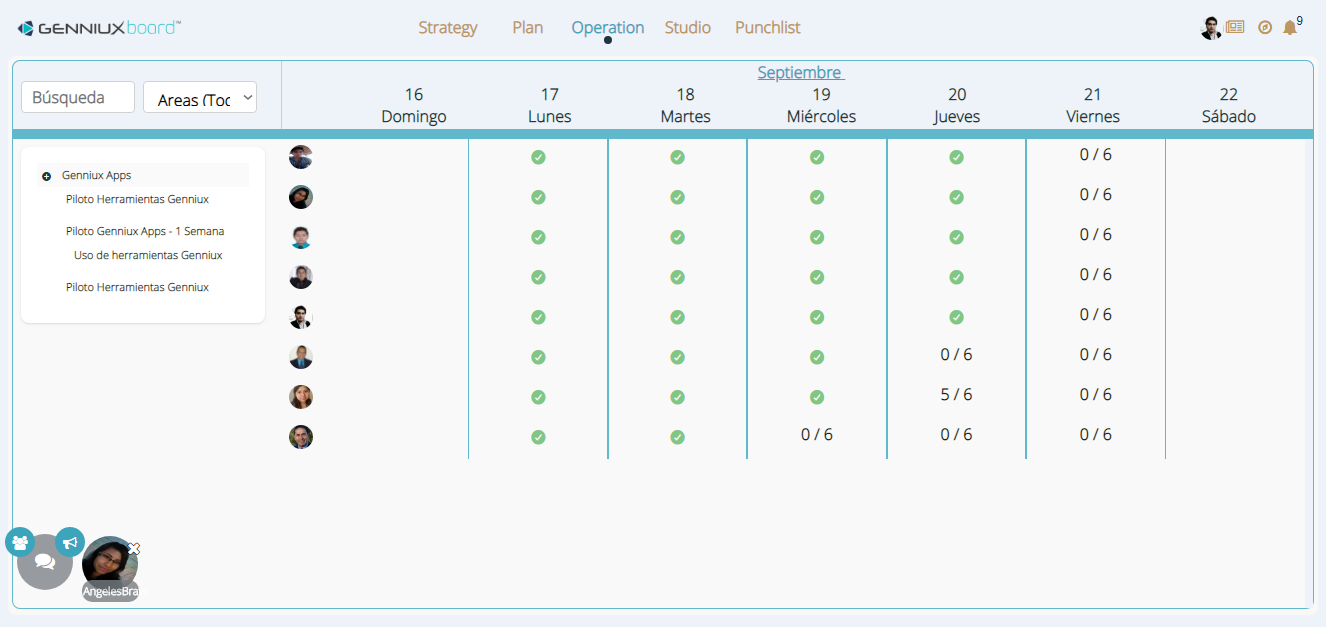Click Miércoles check for blue-shirt suited man

pos(817,357)
